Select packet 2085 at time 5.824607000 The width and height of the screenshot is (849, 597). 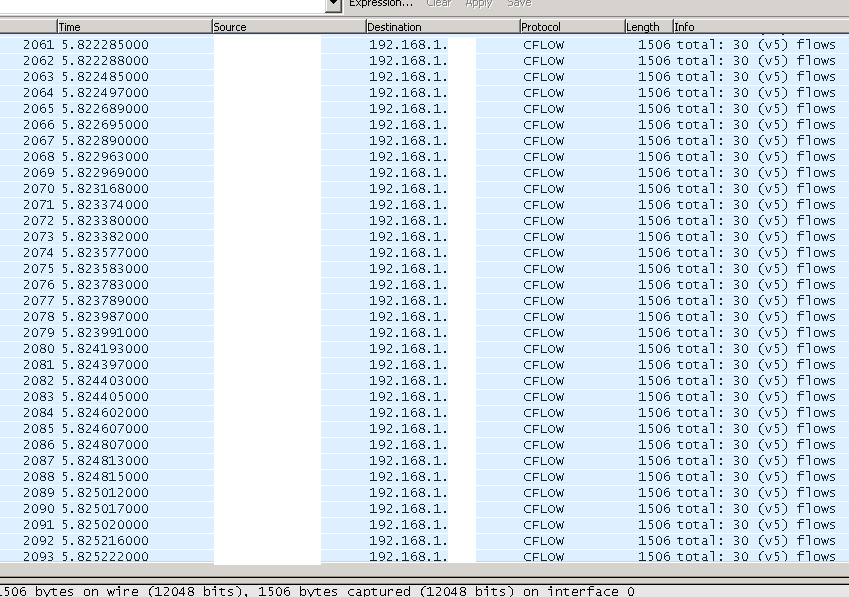[424, 428]
